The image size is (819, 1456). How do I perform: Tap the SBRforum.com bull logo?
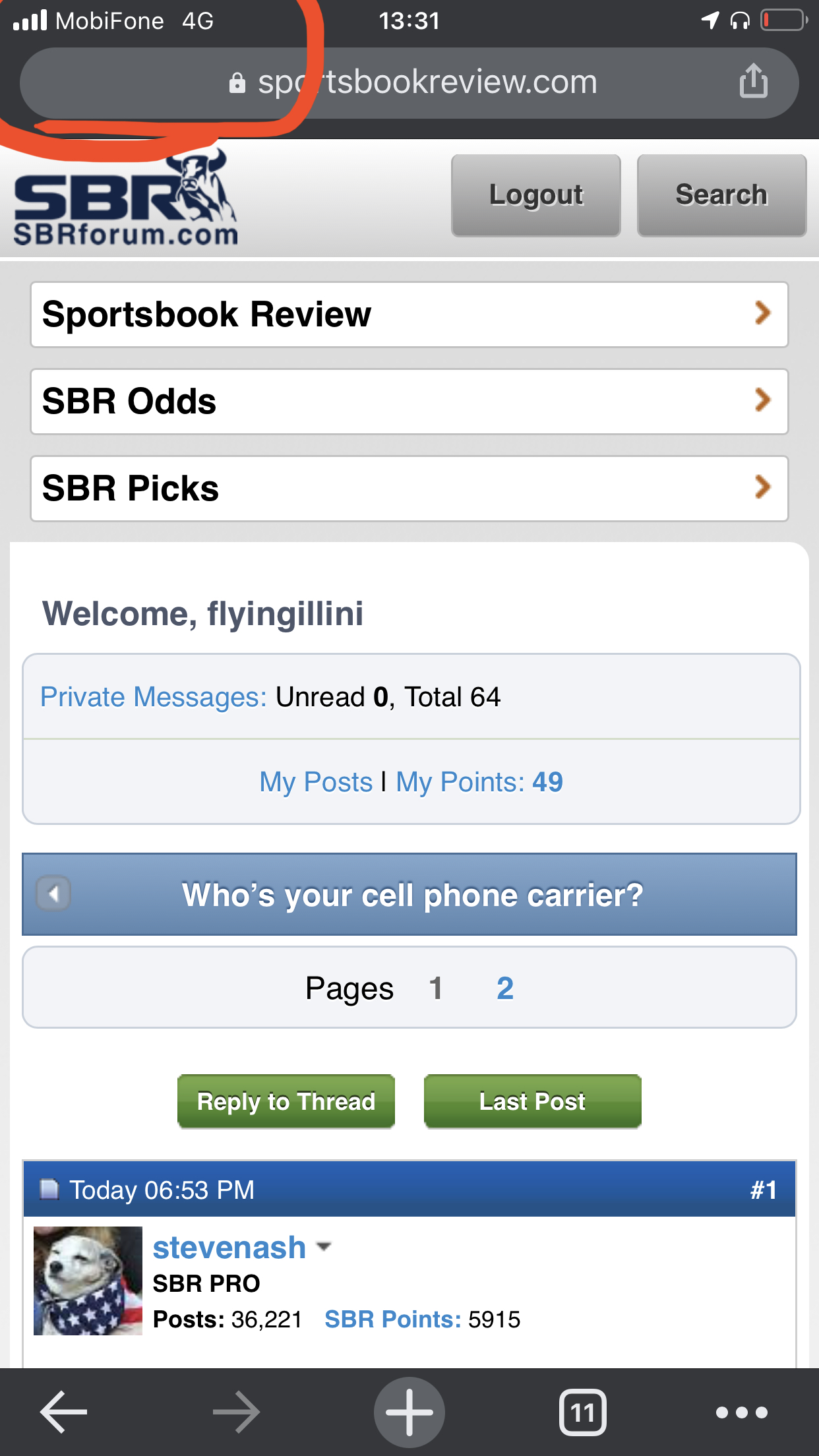(x=125, y=201)
